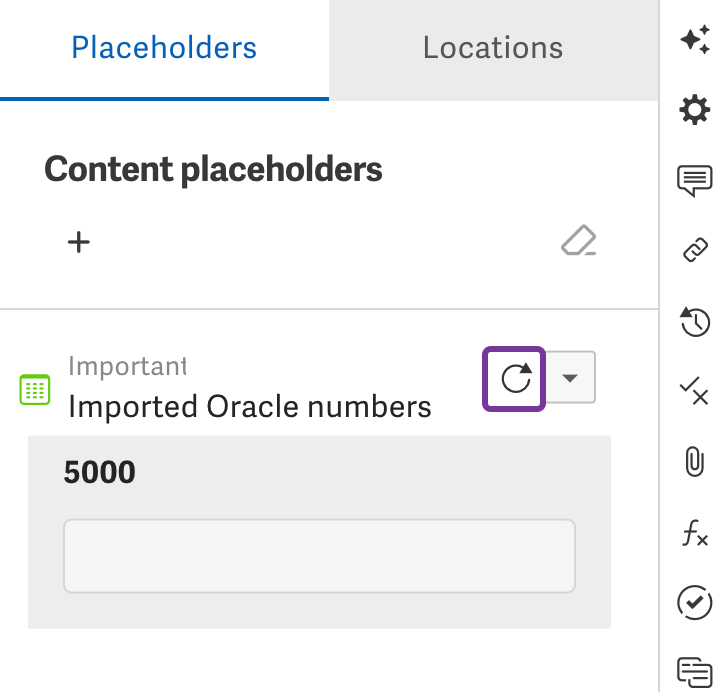Click the empty text field under 5000
This screenshot has height=692, width=728.
tap(319, 556)
